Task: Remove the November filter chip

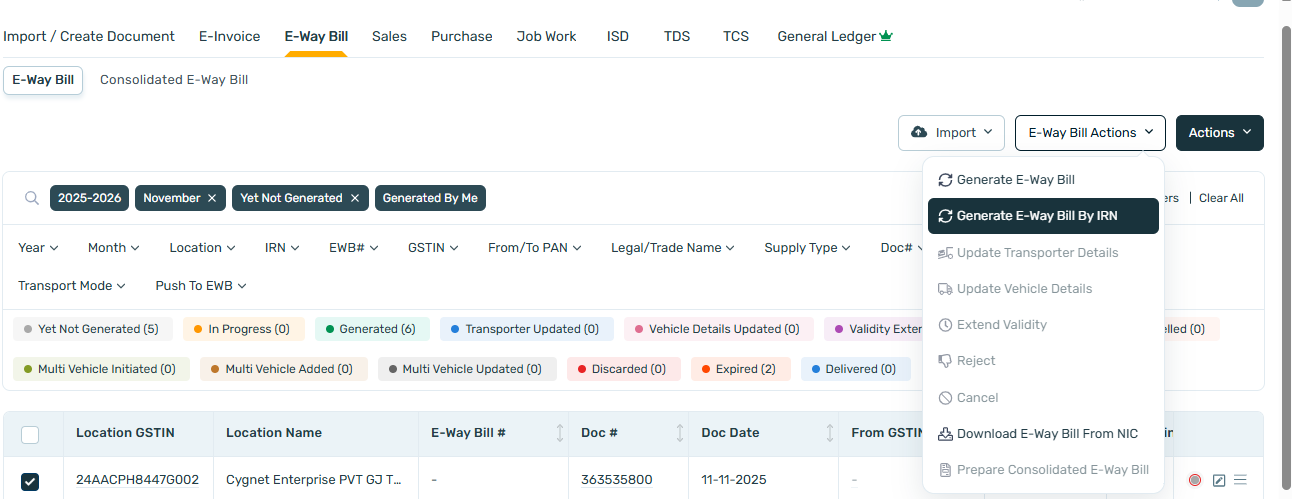Action: click(x=212, y=198)
